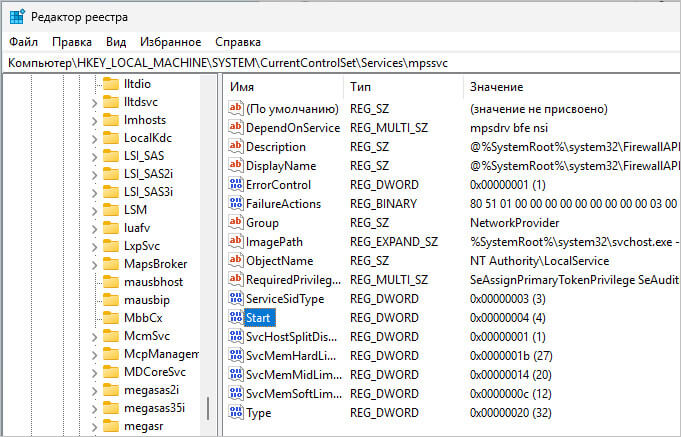Open the Вид menu

tap(116, 42)
